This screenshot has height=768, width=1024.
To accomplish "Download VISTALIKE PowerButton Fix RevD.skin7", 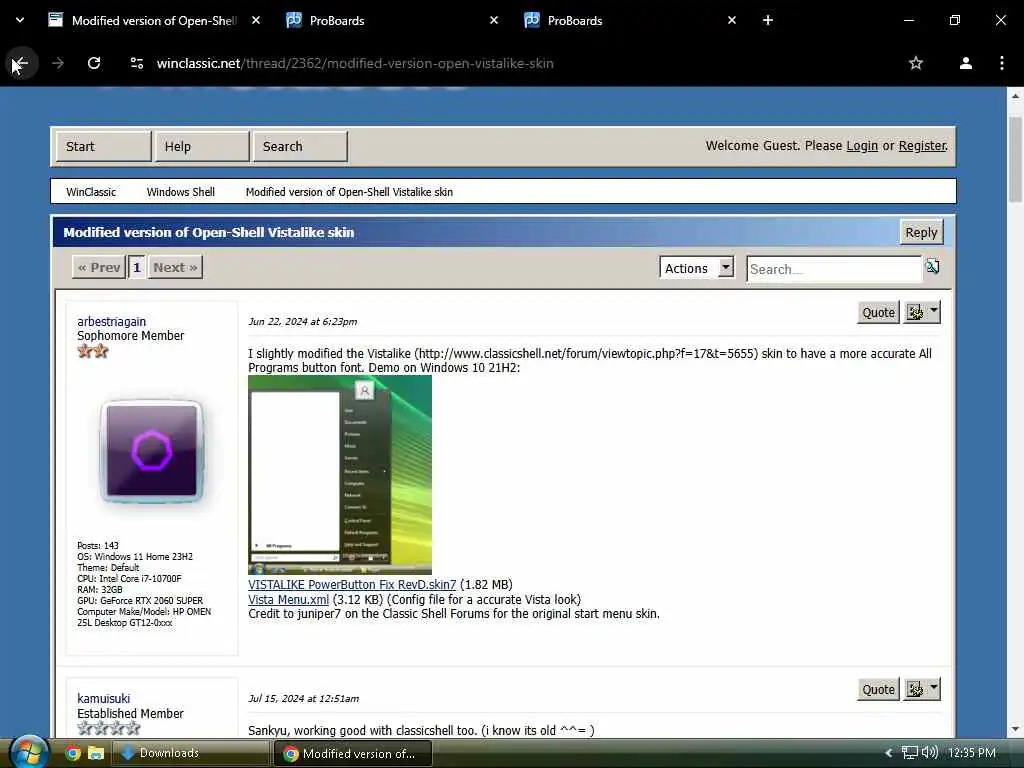I will tap(352, 584).
